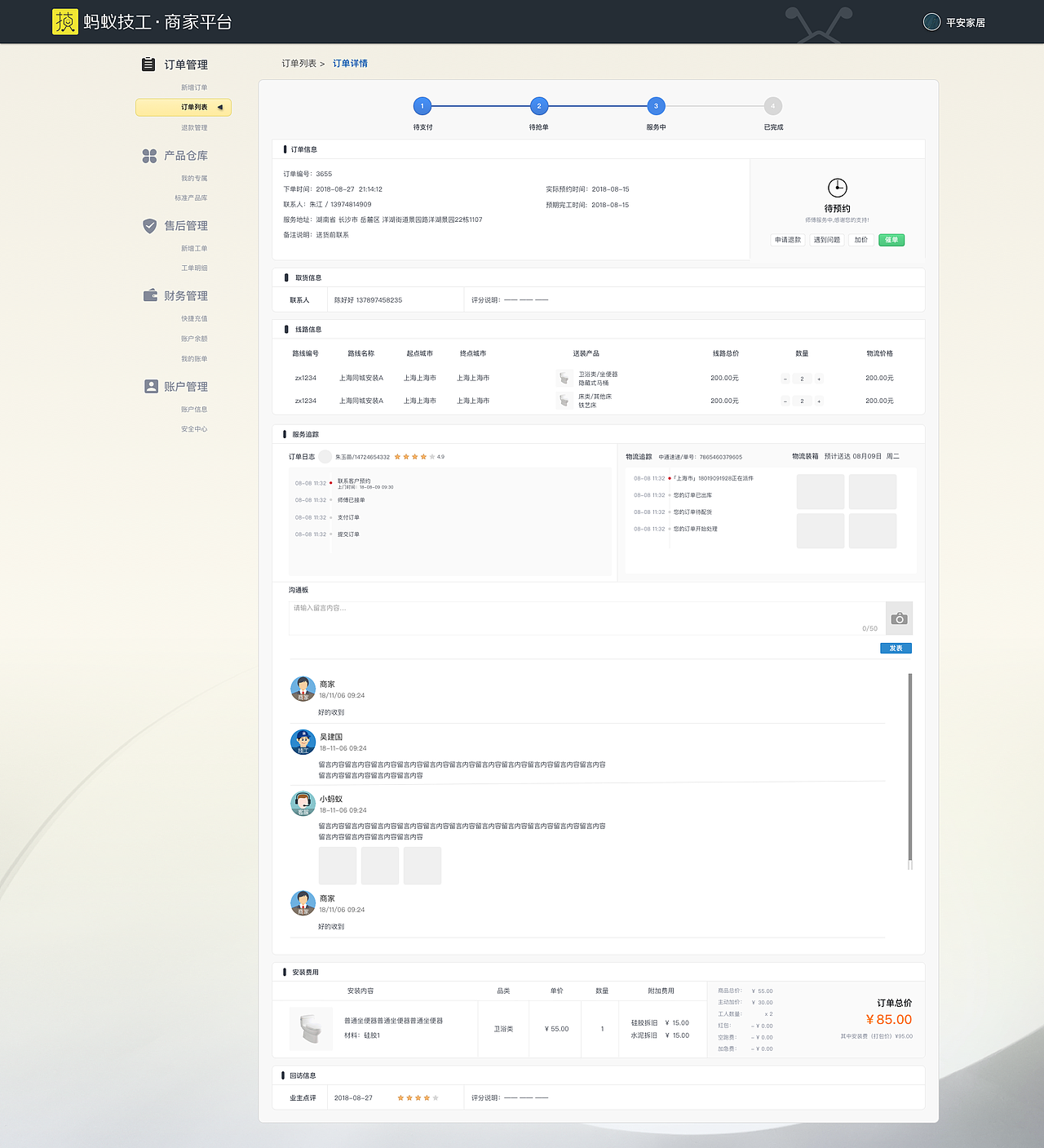Click 小蚂蚁 customer service avatar
This screenshot has width=1044, height=1148.
click(x=303, y=804)
